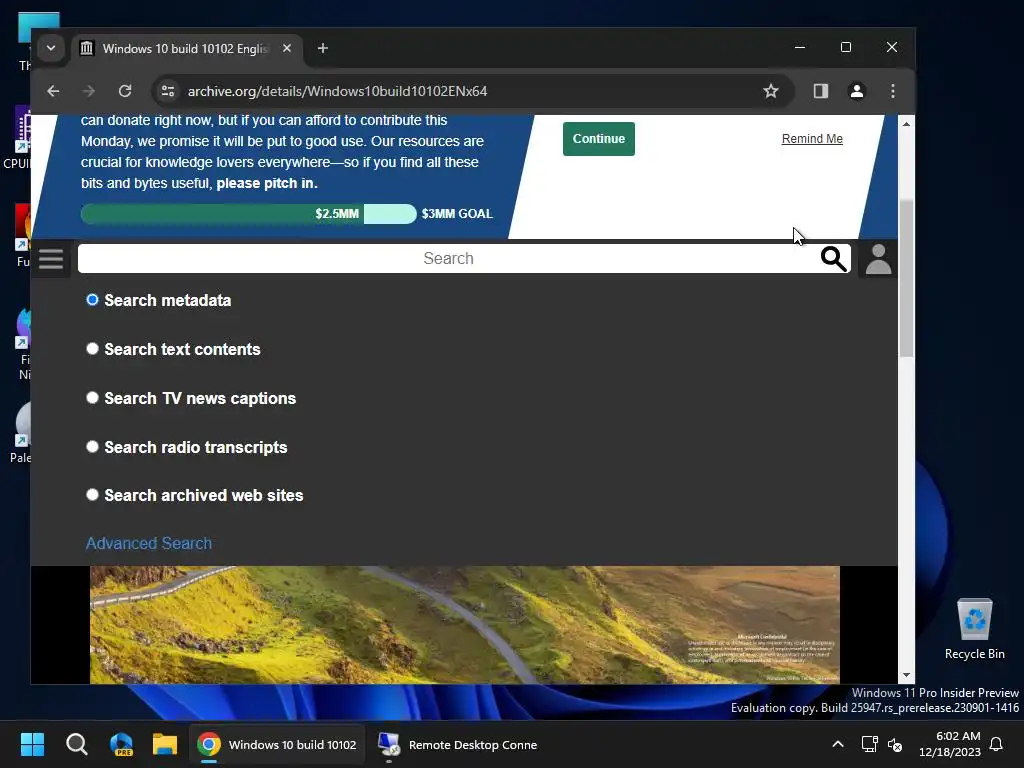Viewport: 1024px width, 768px height.
Task: Click the vertical scrollbar thumb
Action: (906, 278)
